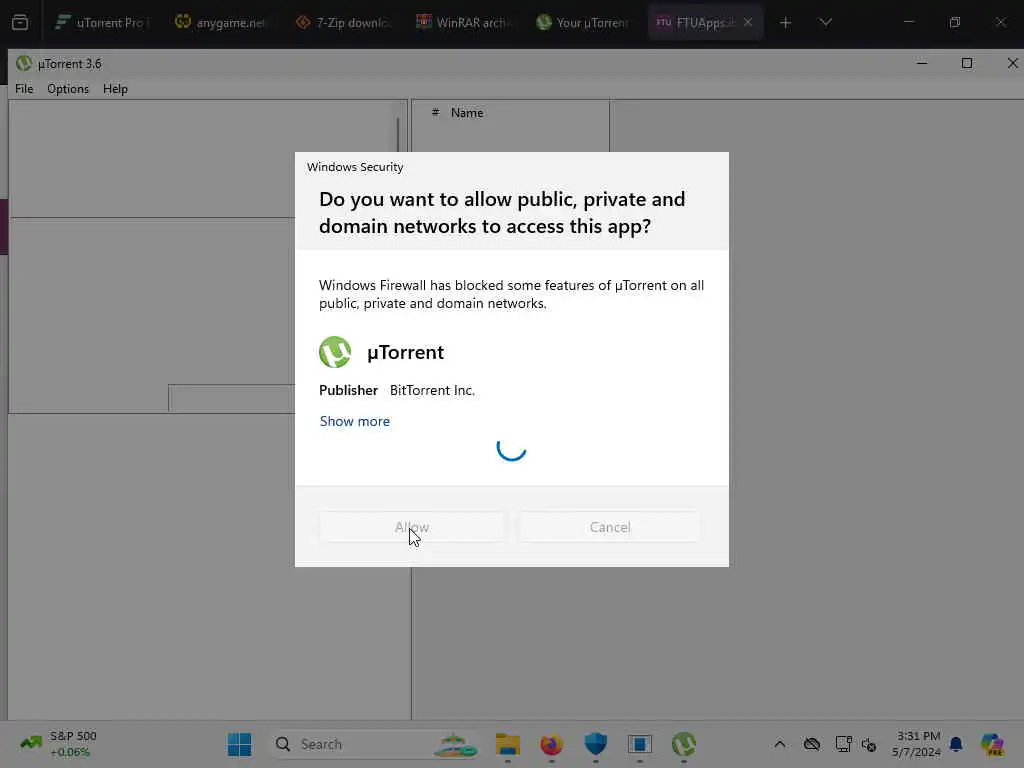Switch to Your µTorrent browser tab
The height and width of the screenshot is (768, 1024).
point(583,22)
